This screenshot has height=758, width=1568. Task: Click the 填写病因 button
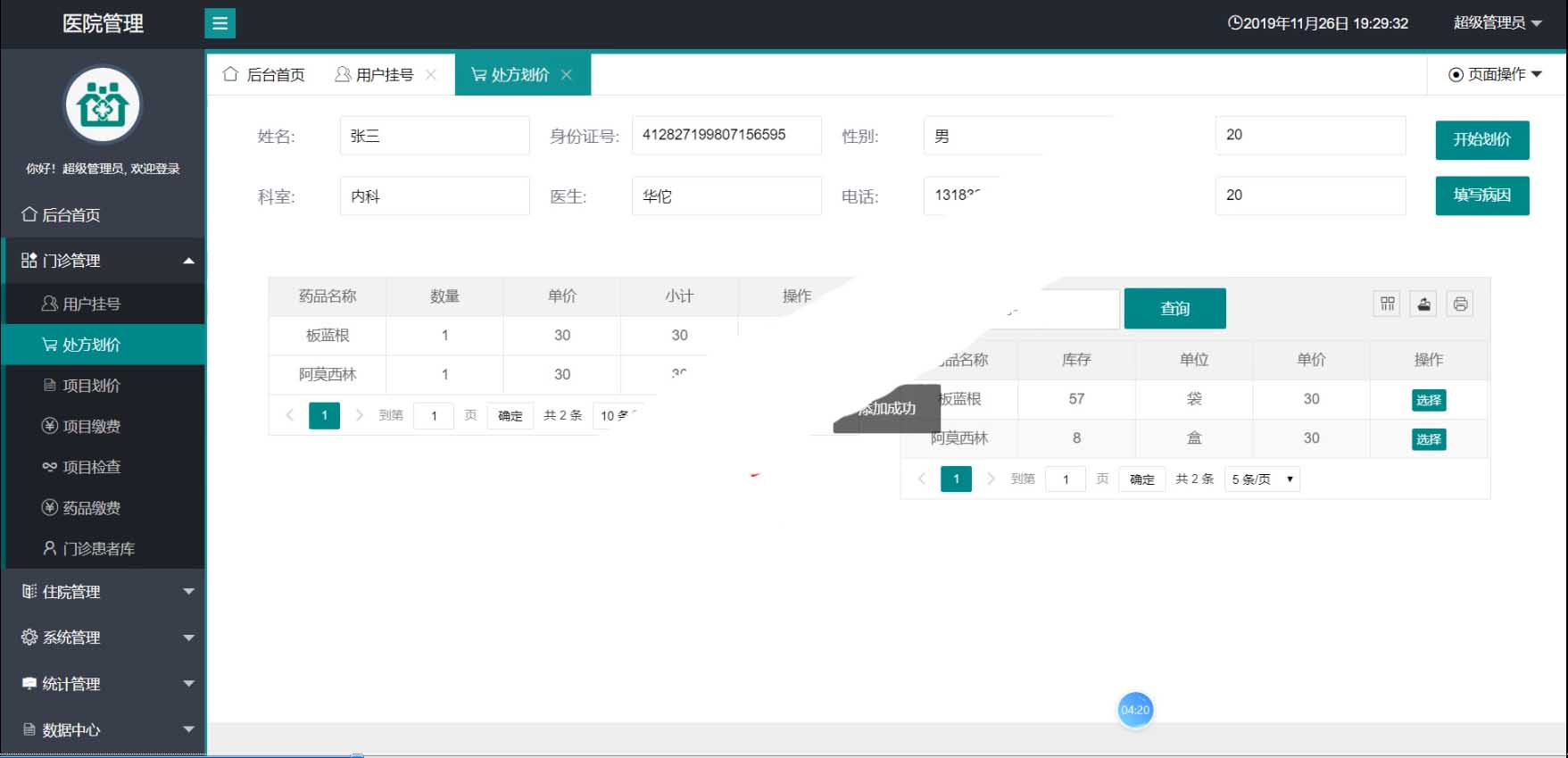coord(1481,196)
